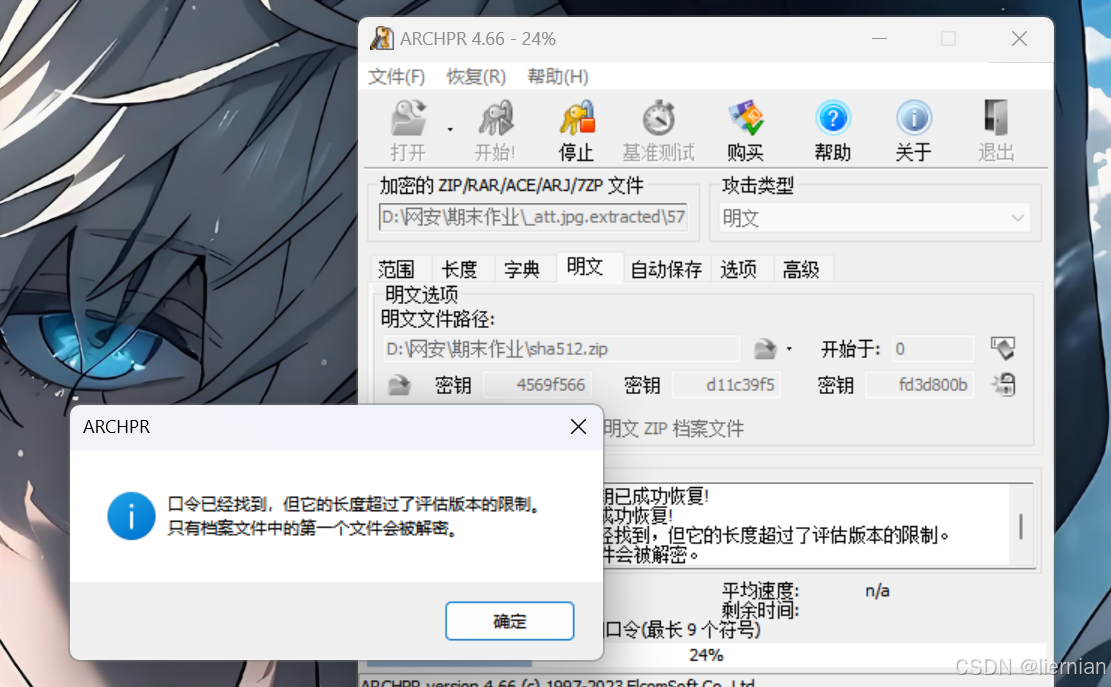
Task: Click the 打开 (Open) toolbar icon
Action: pyautogui.click(x=409, y=118)
